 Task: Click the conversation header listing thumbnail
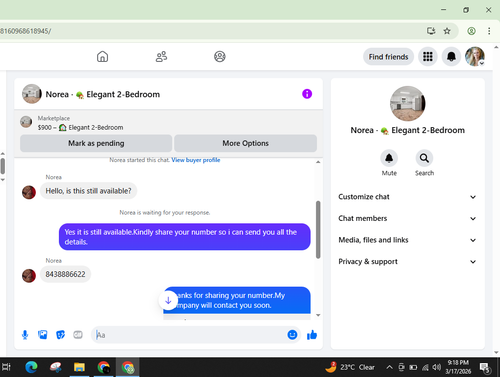pos(32,94)
